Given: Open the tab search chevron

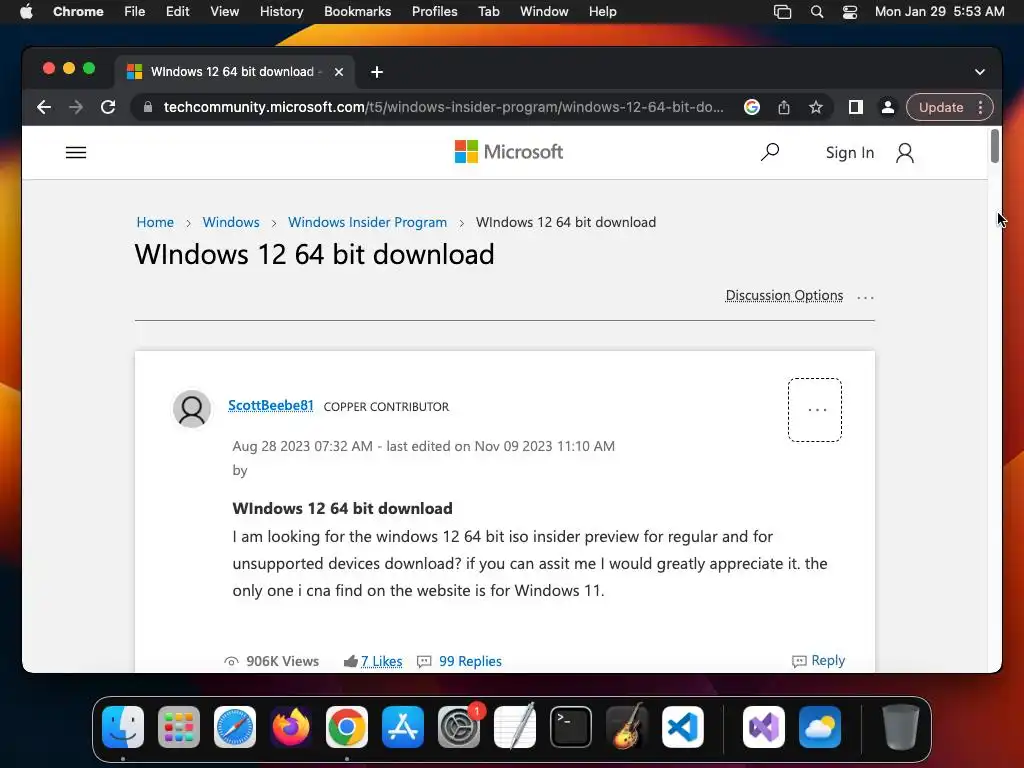Looking at the screenshot, I should point(980,72).
